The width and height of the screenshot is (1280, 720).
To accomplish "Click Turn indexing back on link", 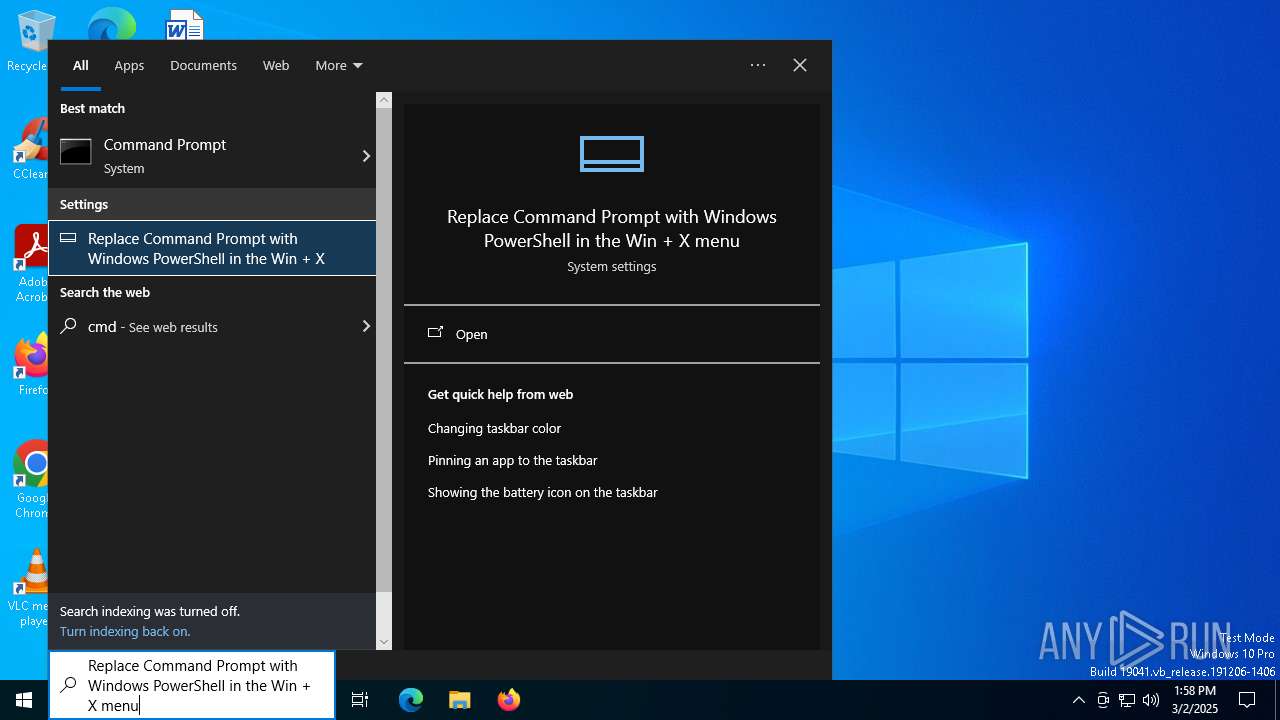I will coord(125,631).
